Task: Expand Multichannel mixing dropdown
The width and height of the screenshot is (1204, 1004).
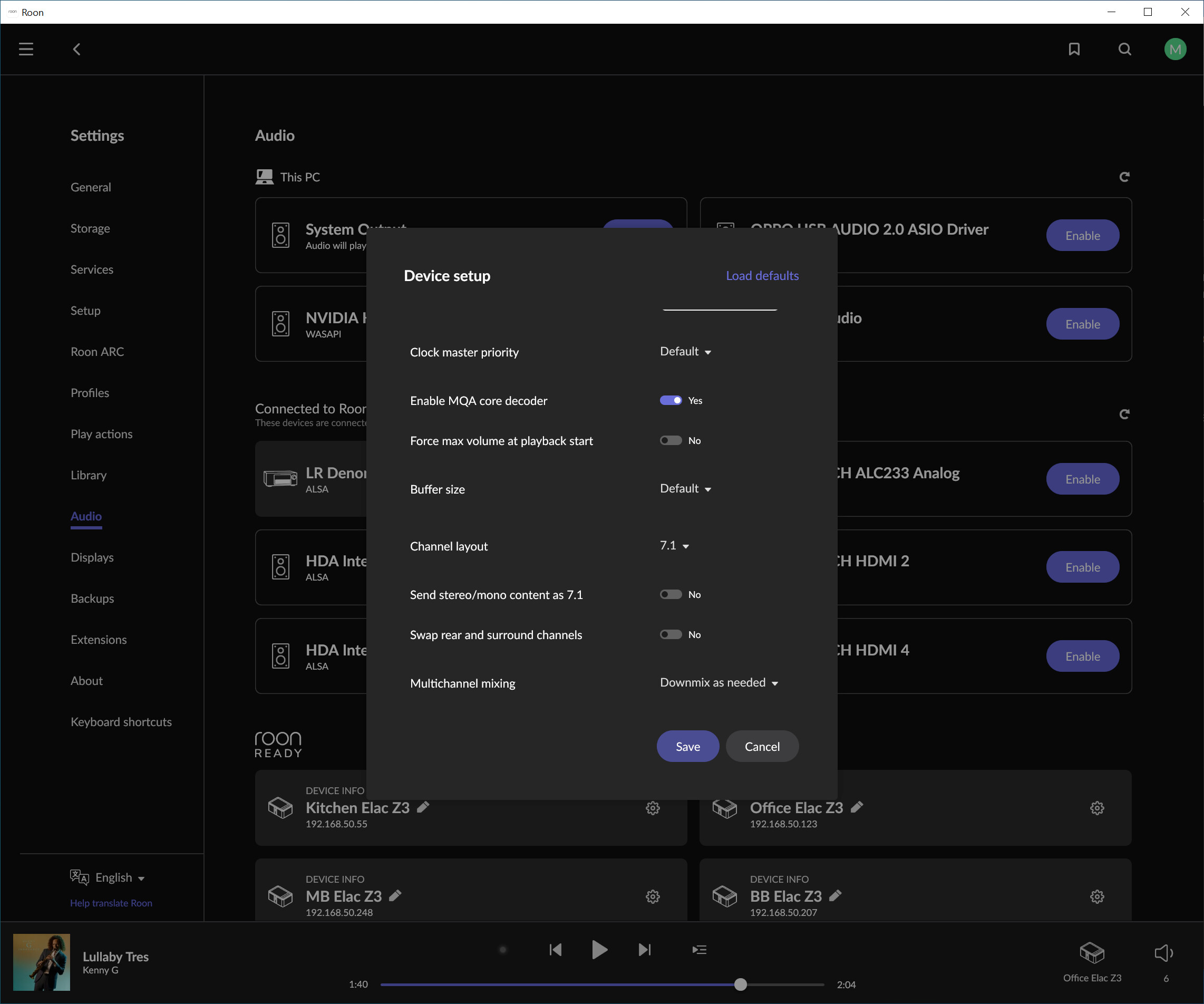Action: 718,682
